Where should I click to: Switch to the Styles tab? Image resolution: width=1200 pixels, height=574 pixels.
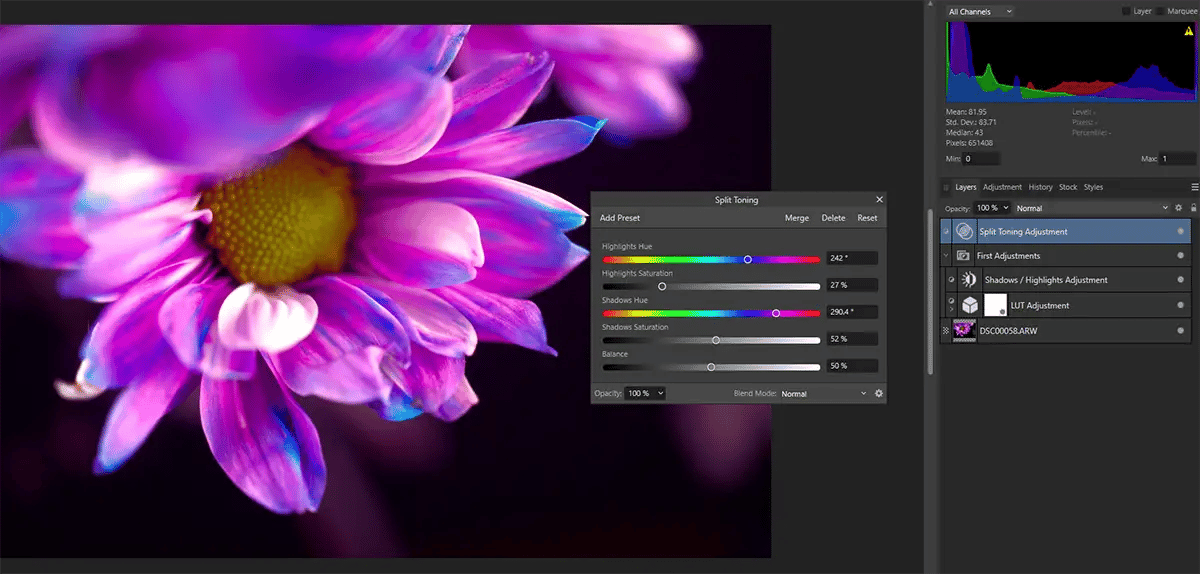[1093, 187]
